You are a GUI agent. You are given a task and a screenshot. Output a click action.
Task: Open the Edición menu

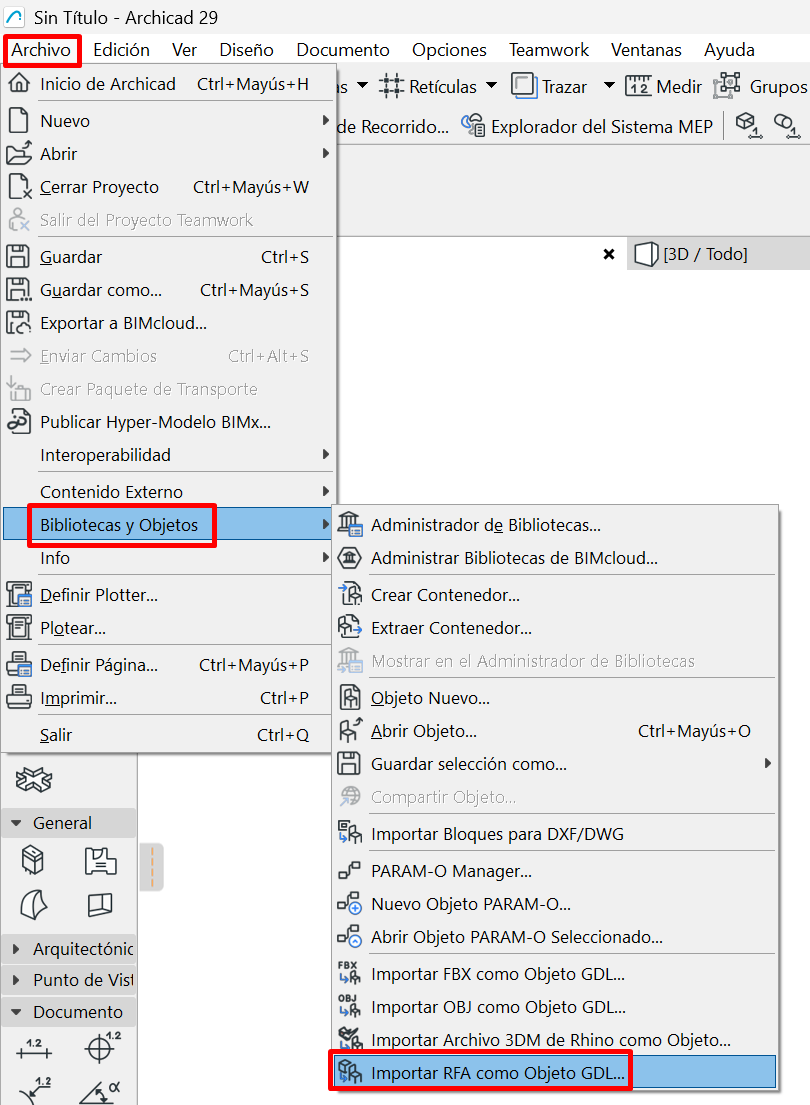121,49
